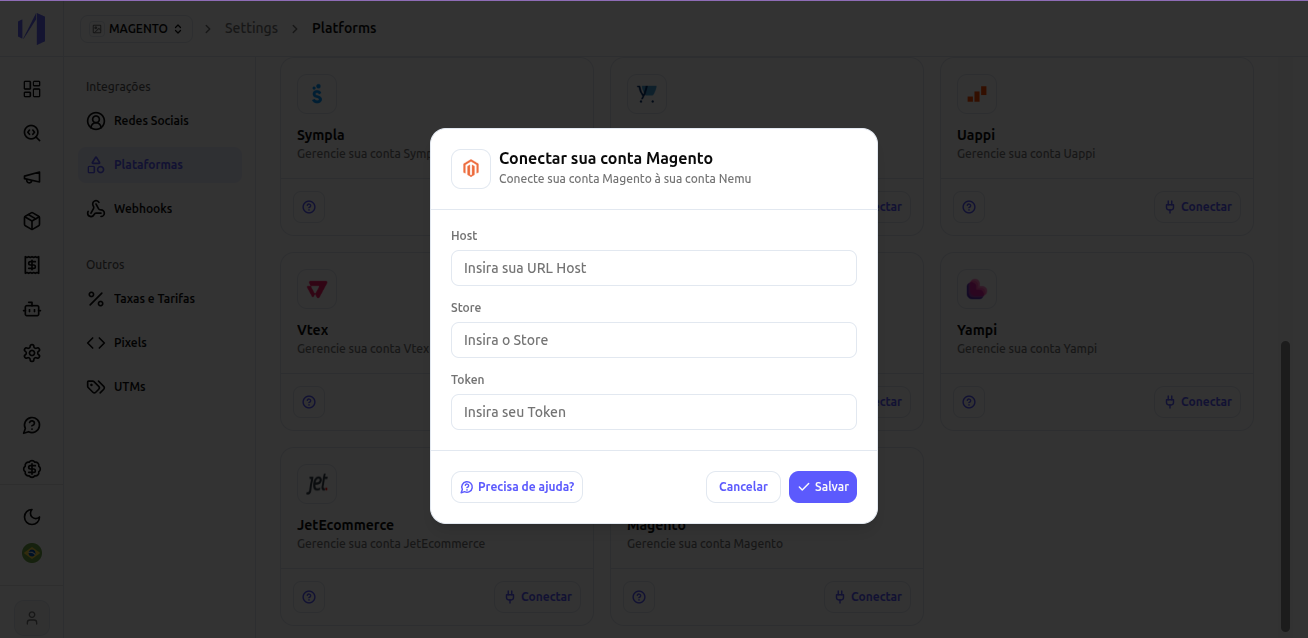Click the Cancelar button
Screen dimensions: 1308x638
743,487
